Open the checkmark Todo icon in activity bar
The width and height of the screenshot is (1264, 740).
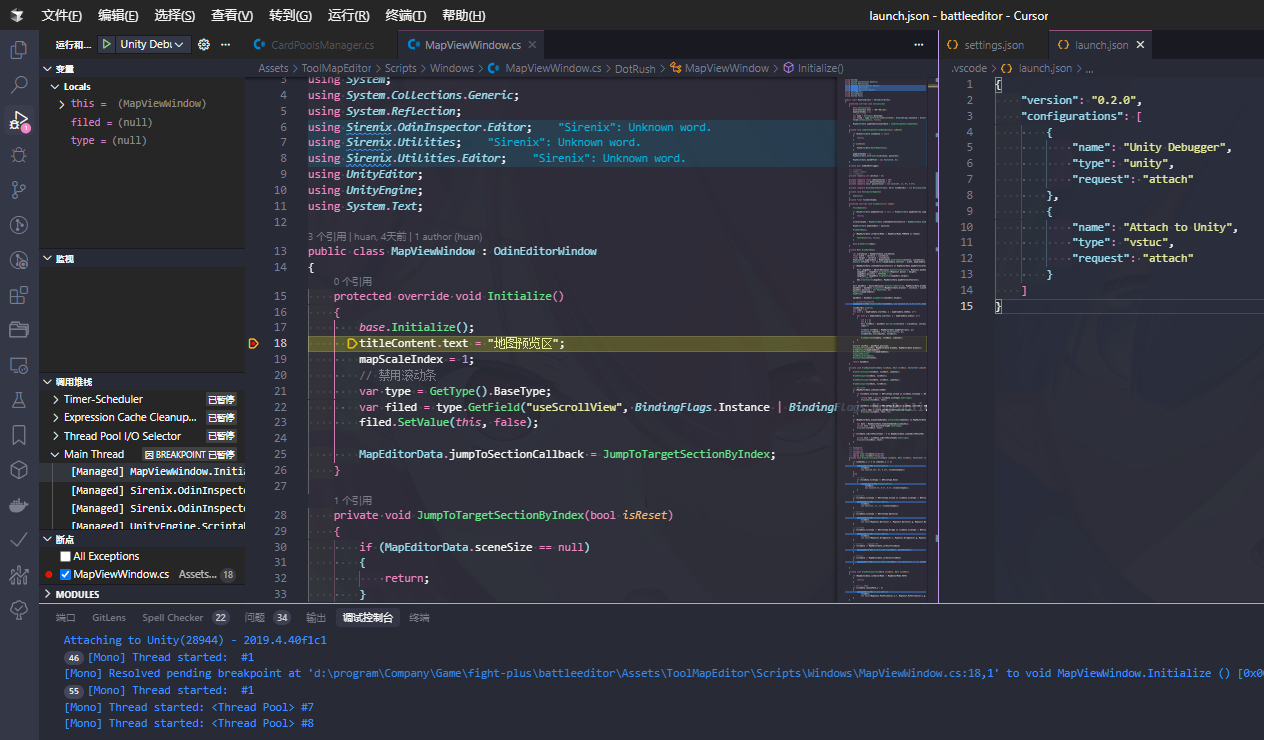(18, 540)
